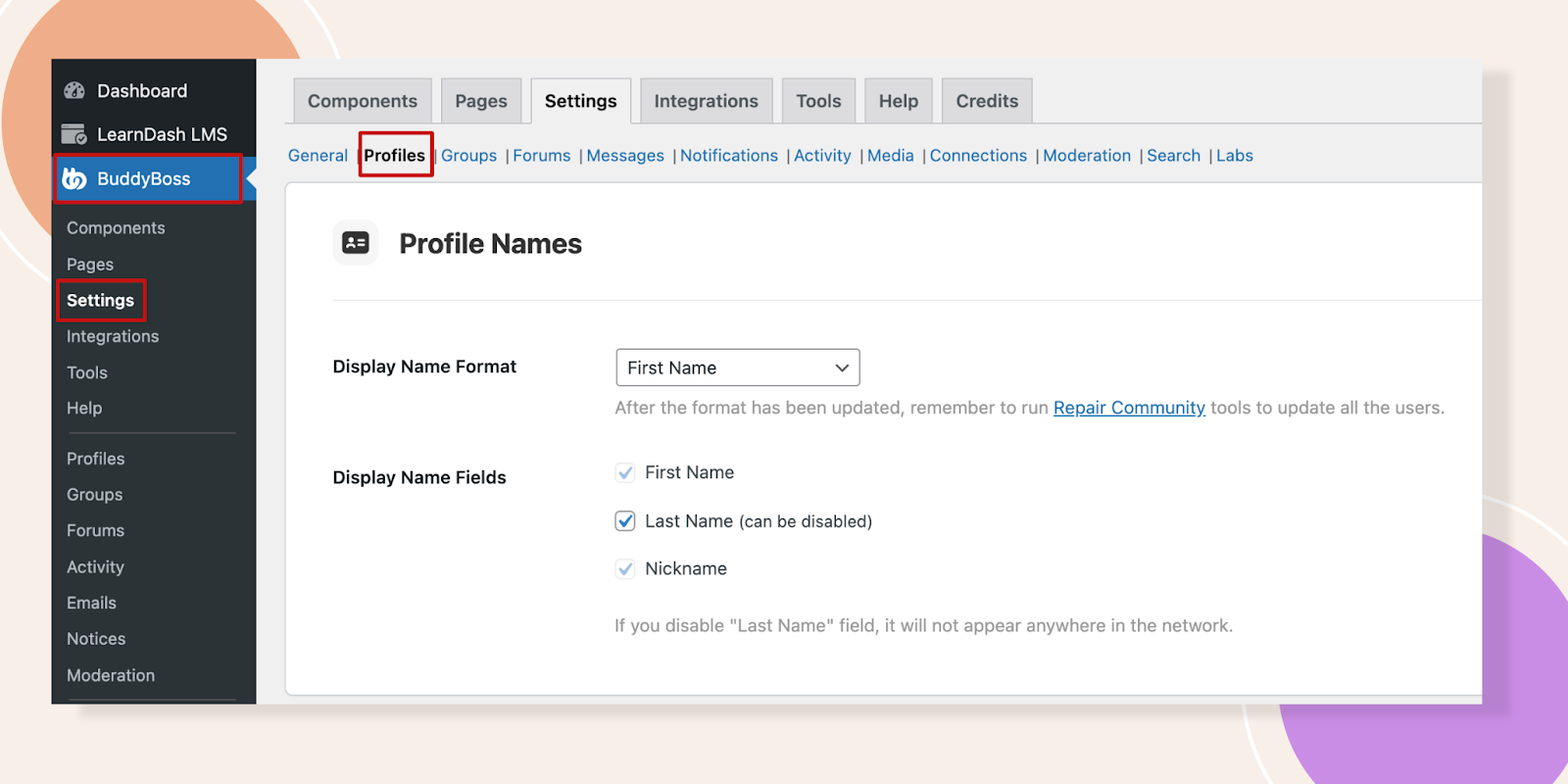Open the General settings sub-link

click(318, 156)
